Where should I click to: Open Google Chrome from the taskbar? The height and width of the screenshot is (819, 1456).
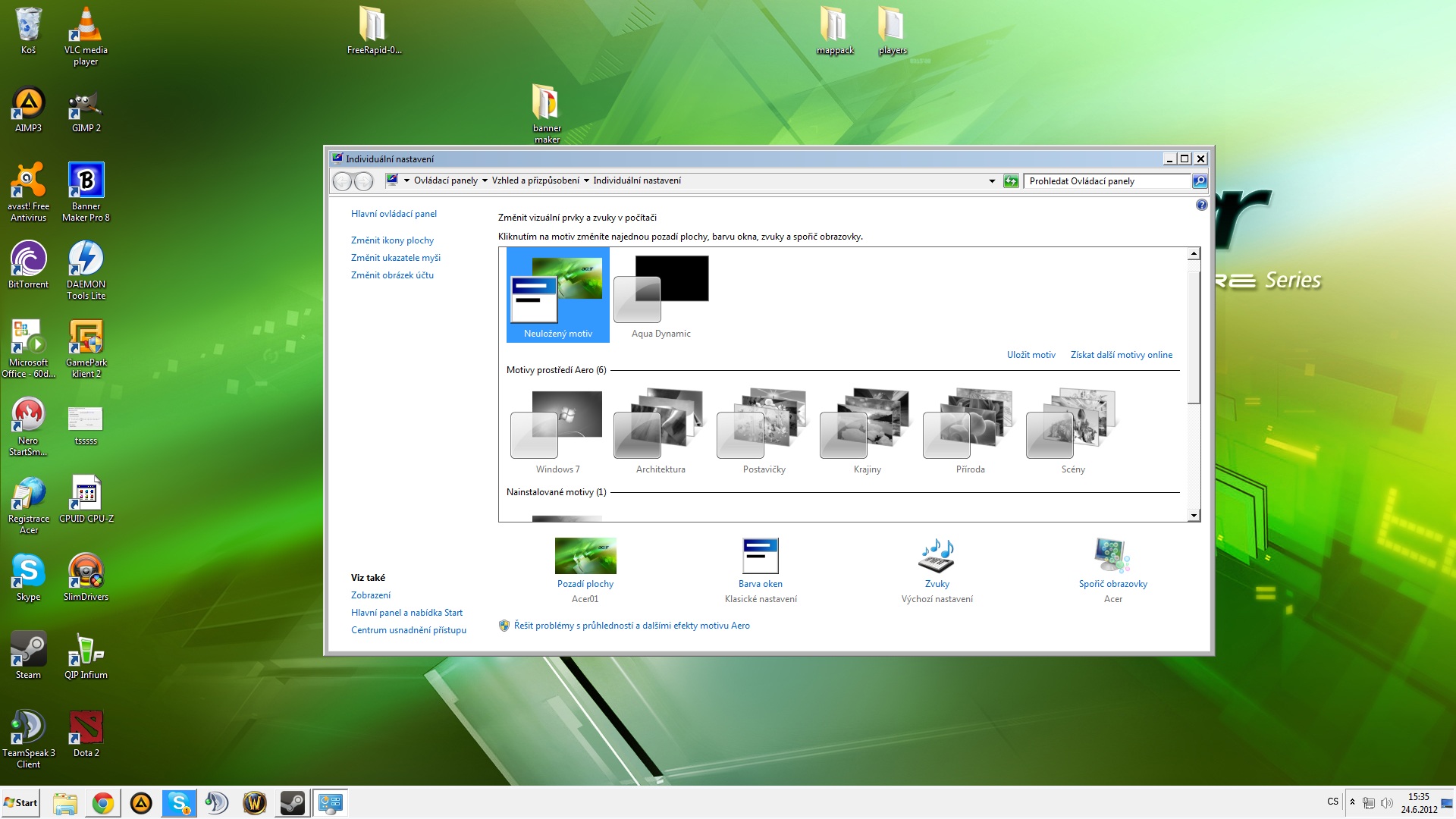pyautogui.click(x=103, y=803)
